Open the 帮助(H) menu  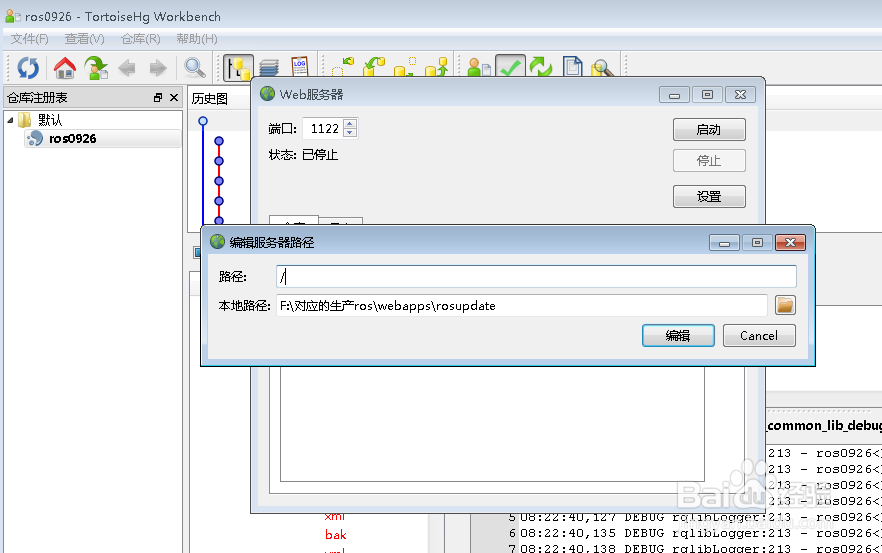pyautogui.click(x=197, y=39)
